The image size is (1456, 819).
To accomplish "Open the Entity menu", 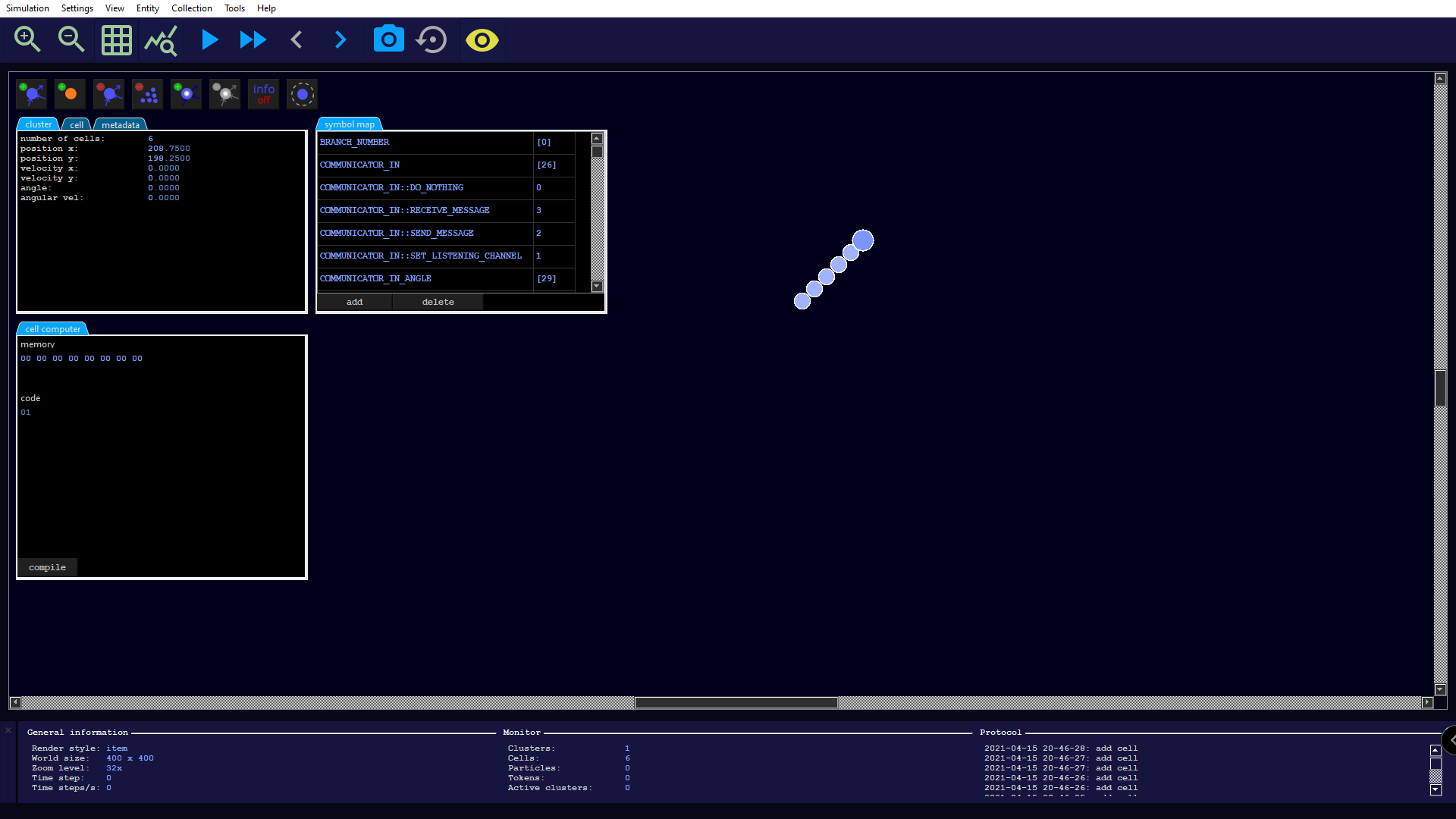I will (x=147, y=8).
